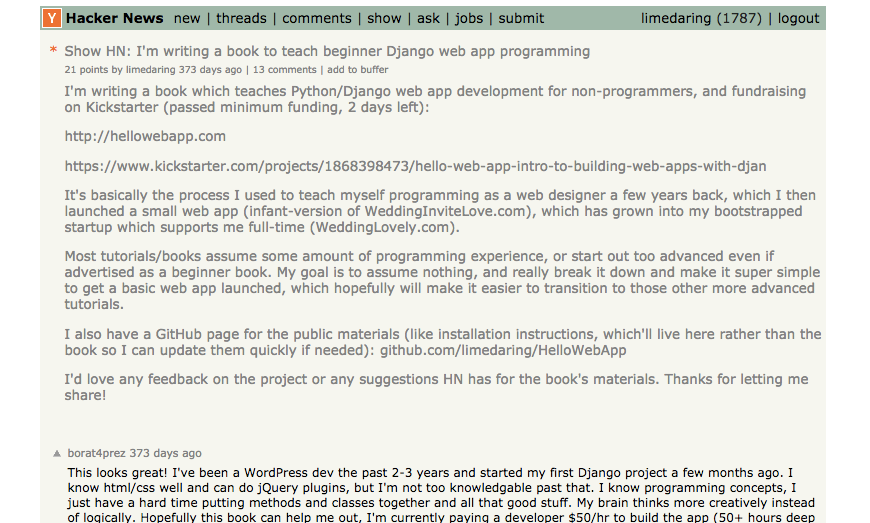This screenshot has height=523, width=870.
Task: Open the Hacker News home link
Action: pyautogui.click(x=114, y=18)
